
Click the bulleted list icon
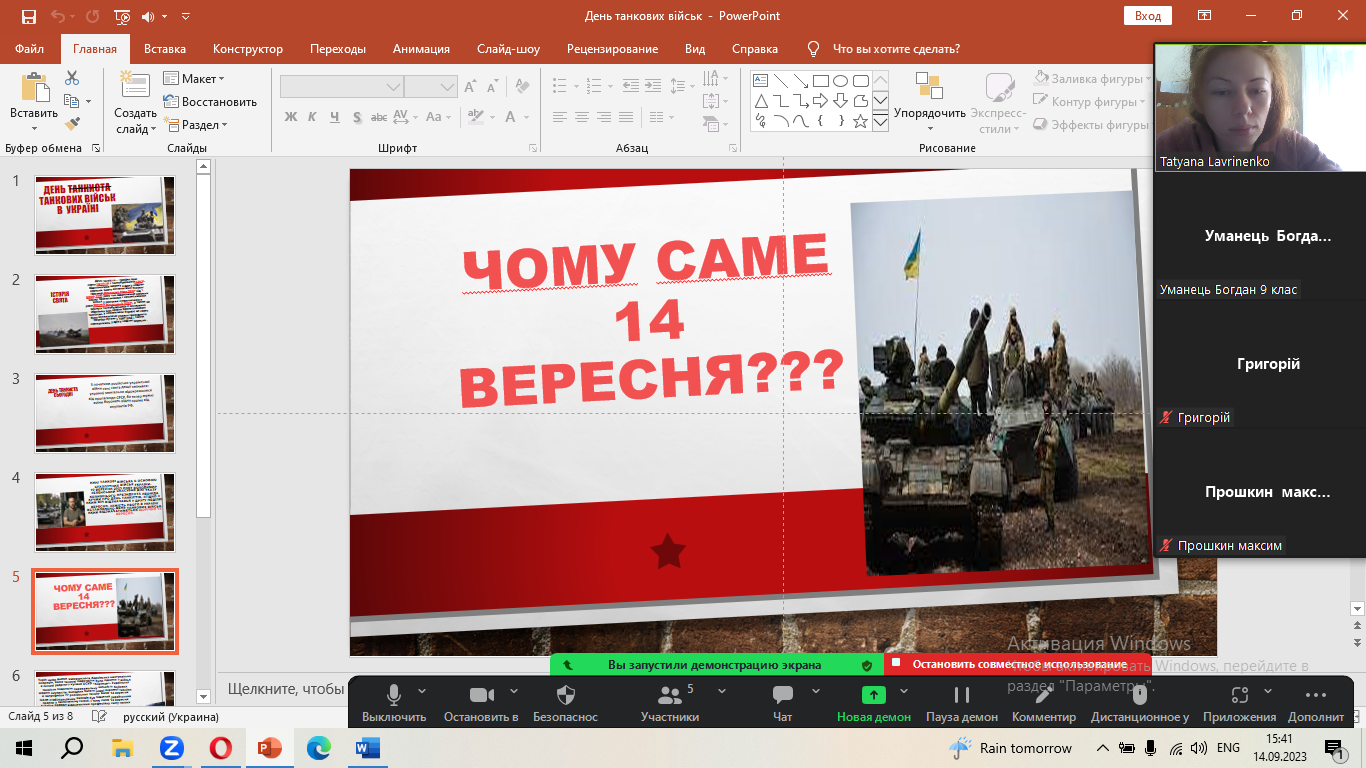560,86
